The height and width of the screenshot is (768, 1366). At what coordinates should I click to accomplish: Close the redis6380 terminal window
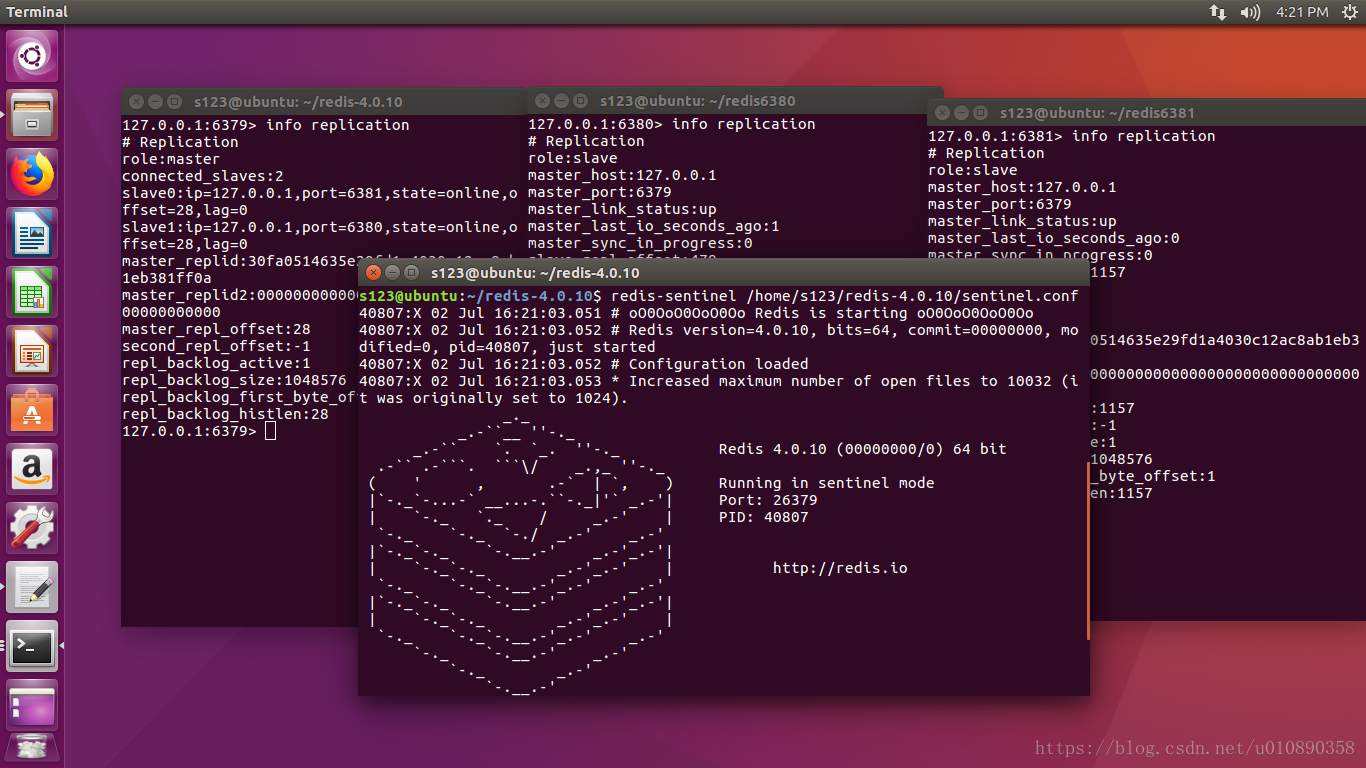click(x=542, y=100)
